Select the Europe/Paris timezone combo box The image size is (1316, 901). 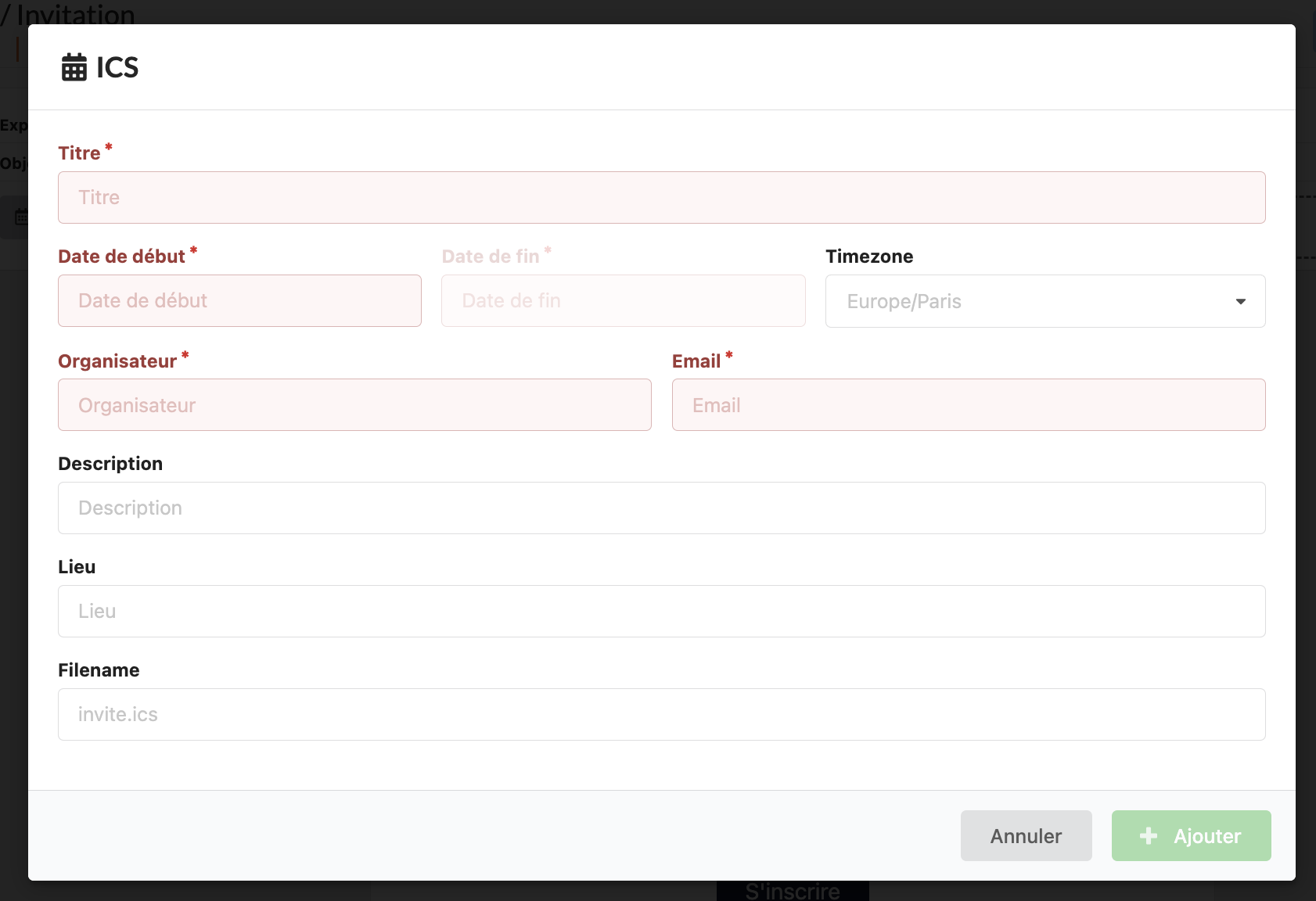click(x=1044, y=301)
